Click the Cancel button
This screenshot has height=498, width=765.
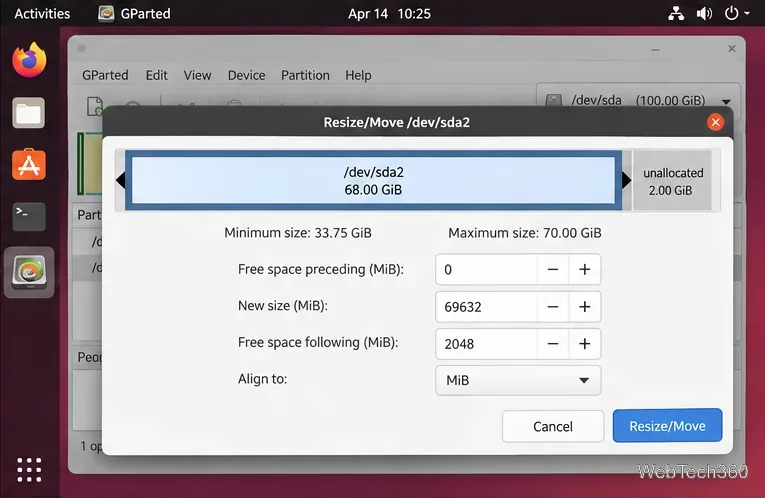tap(553, 426)
